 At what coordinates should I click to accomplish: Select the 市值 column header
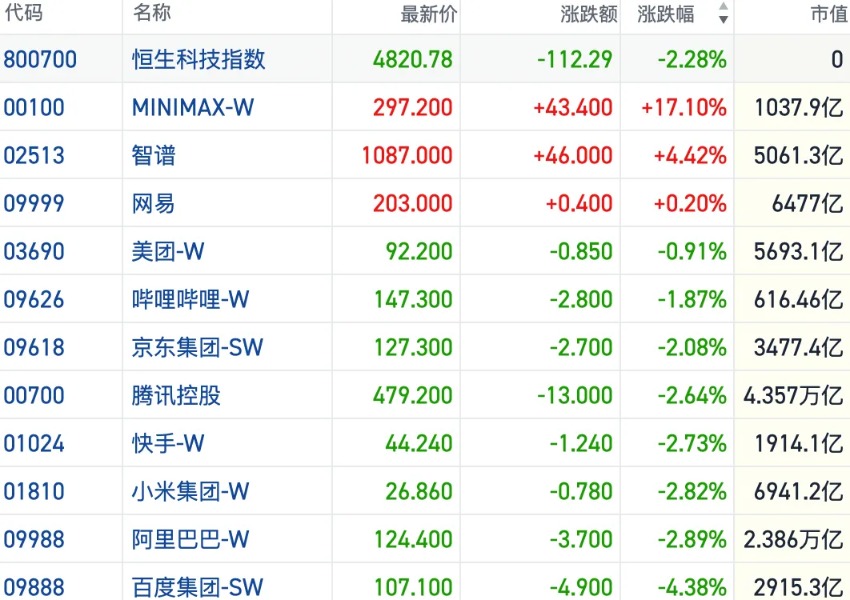click(829, 14)
